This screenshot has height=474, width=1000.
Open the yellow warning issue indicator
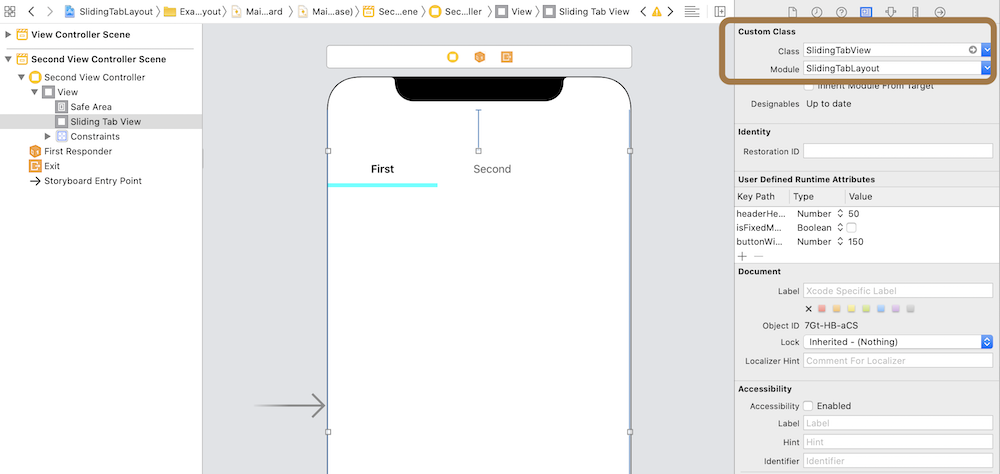(x=656, y=11)
